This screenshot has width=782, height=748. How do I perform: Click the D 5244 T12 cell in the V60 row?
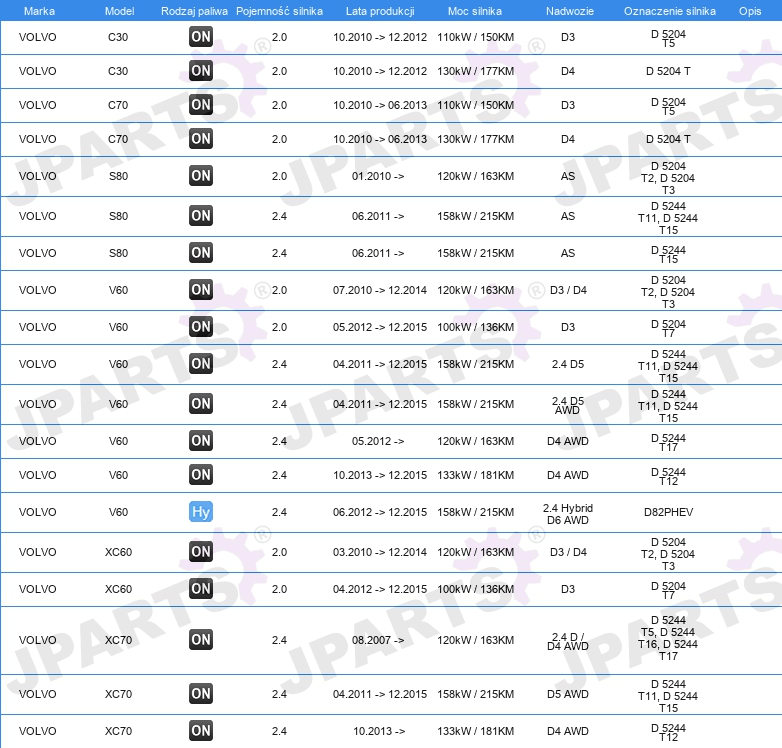pyautogui.click(x=668, y=476)
